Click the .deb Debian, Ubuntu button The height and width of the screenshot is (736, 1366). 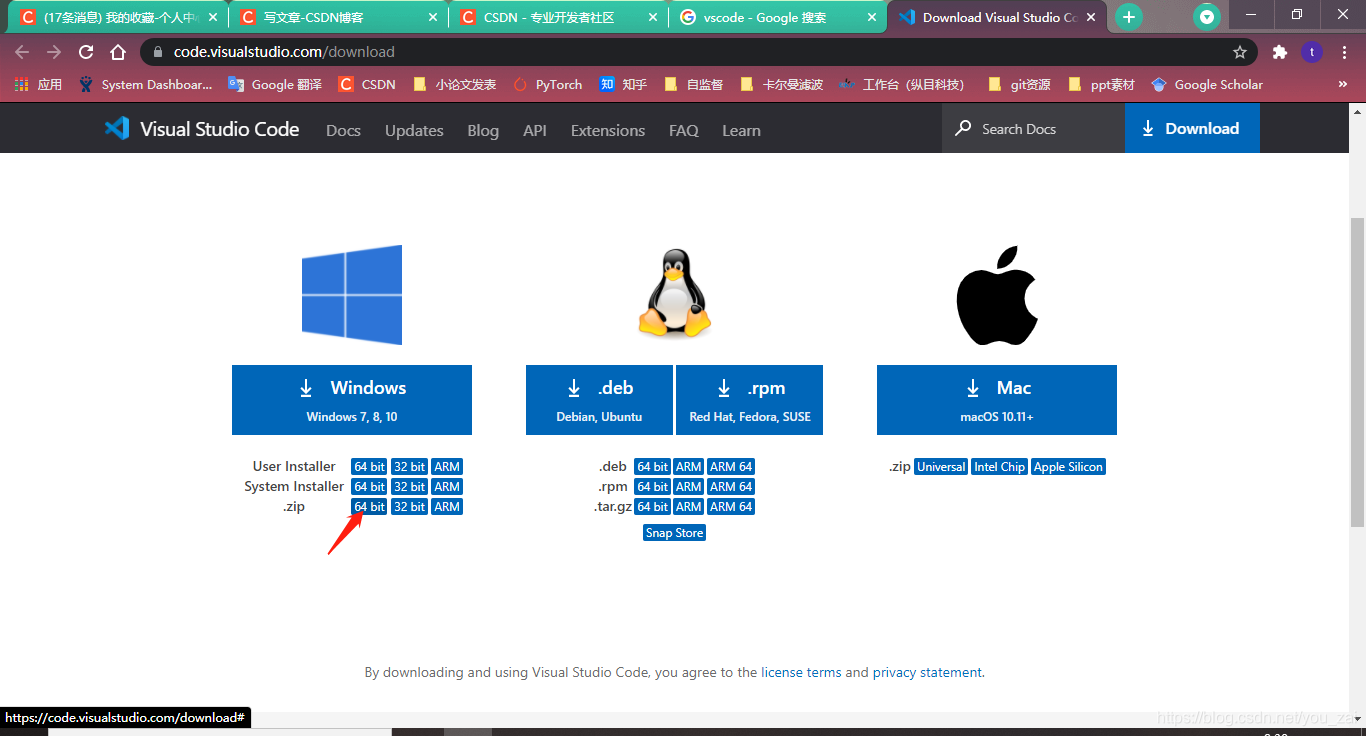(x=600, y=400)
